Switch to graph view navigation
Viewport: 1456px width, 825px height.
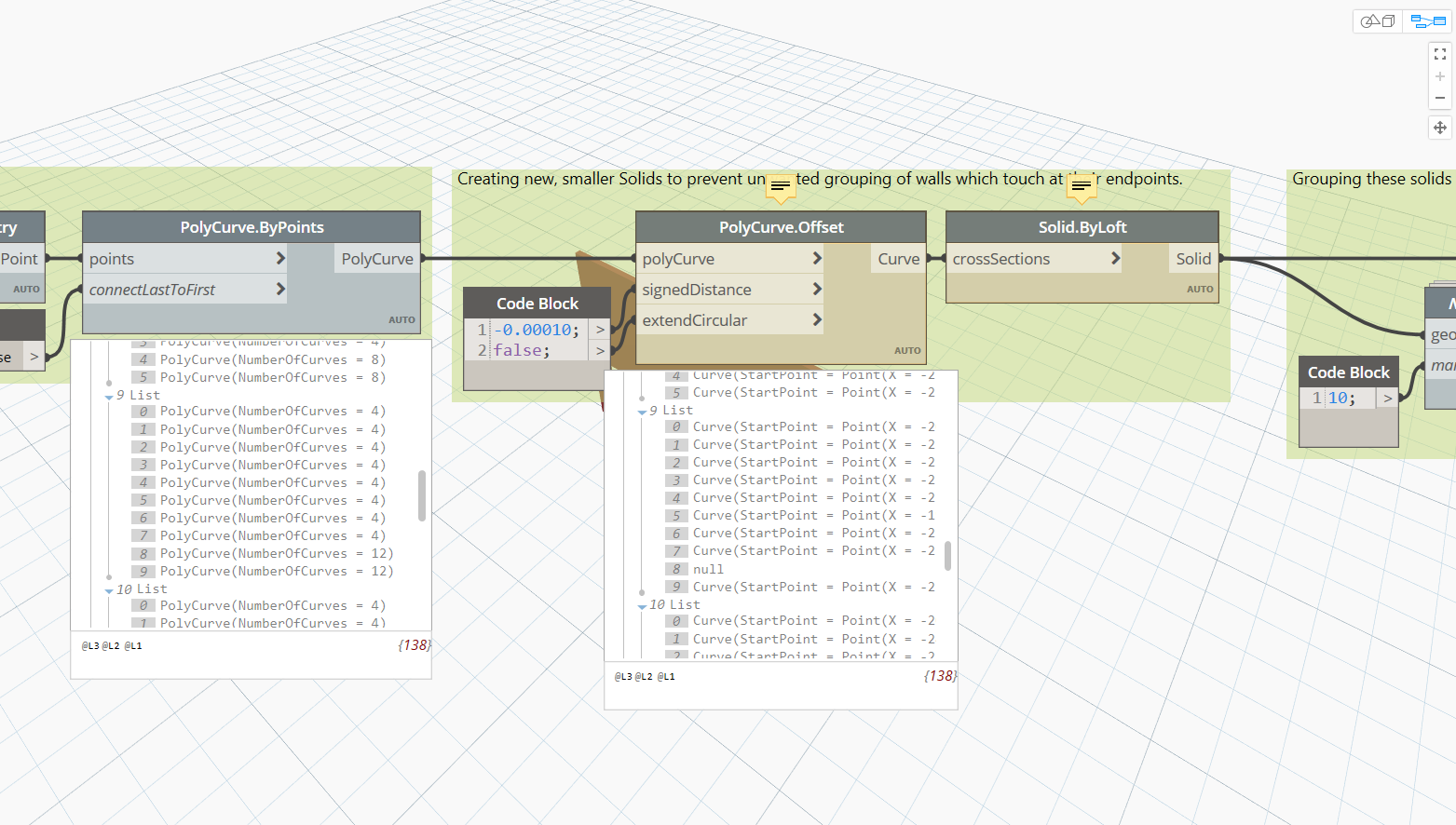tap(1427, 20)
